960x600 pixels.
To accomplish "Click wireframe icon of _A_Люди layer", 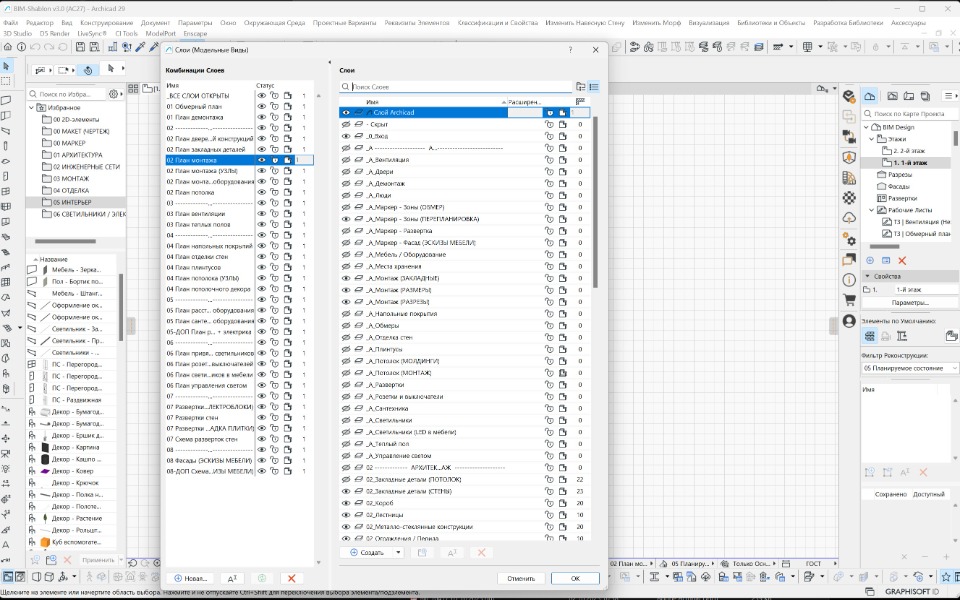I will click(359, 195).
